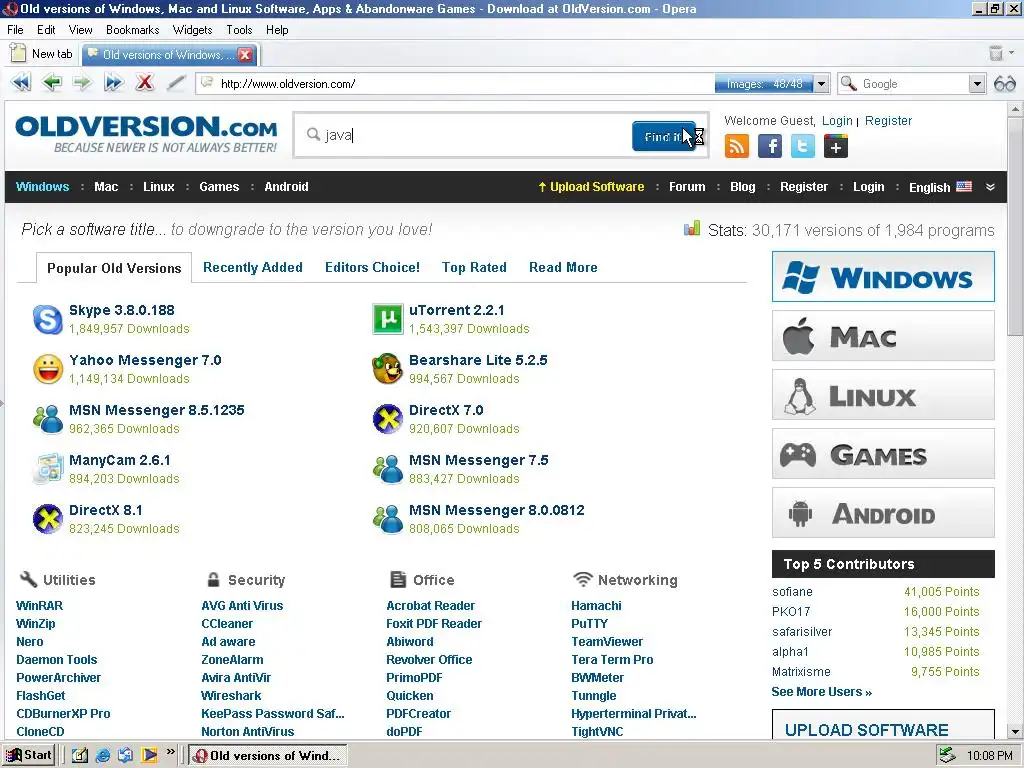Click the Upload Software link in nav bar
The height and width of the screenshot is (768, 1024).
coord(591,187)
